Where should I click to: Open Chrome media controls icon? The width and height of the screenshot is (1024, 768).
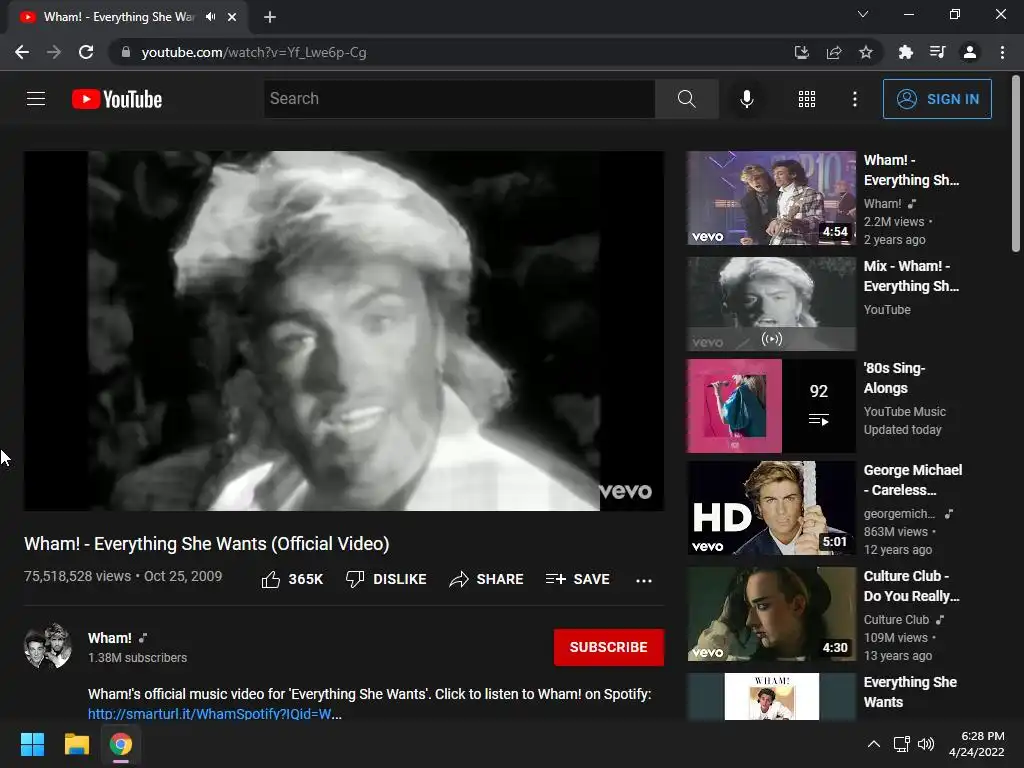click(937, 52)
